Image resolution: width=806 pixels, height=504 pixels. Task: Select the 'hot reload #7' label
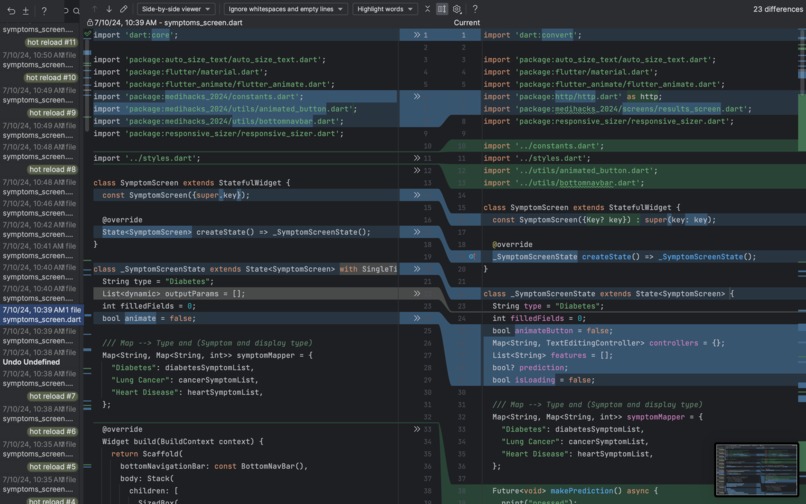[52, 396]
